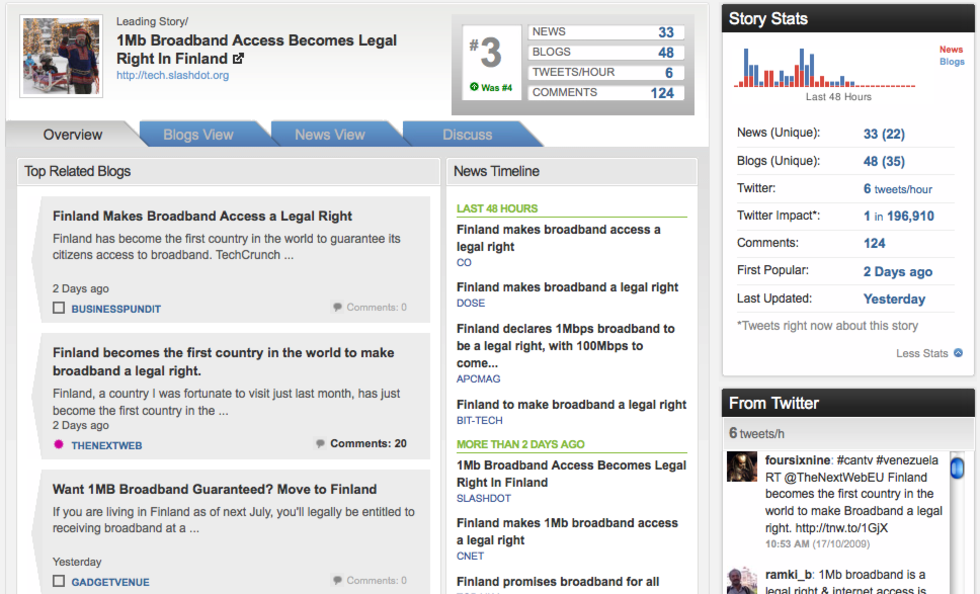
Task: Switch to the Blogs View tab
Action: click(x=198, y=135)
